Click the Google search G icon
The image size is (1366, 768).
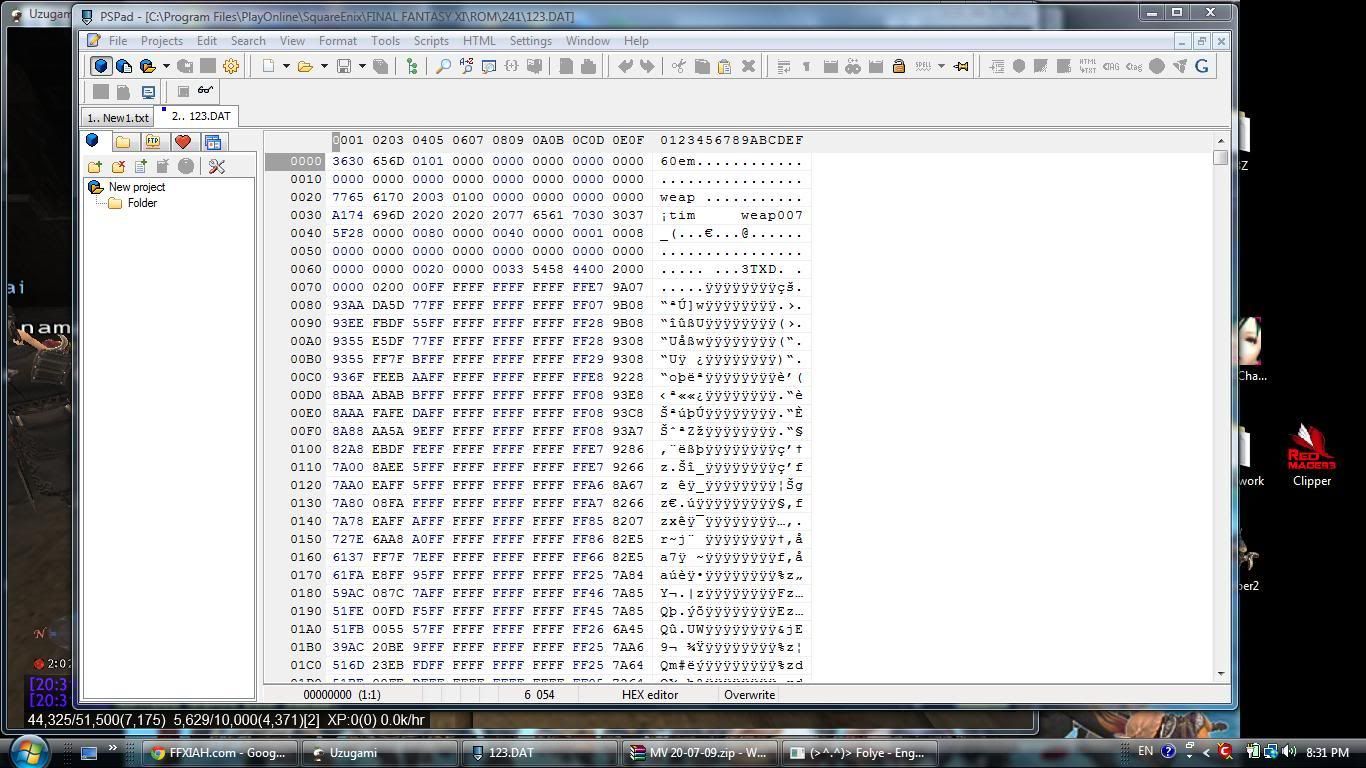1202,66
